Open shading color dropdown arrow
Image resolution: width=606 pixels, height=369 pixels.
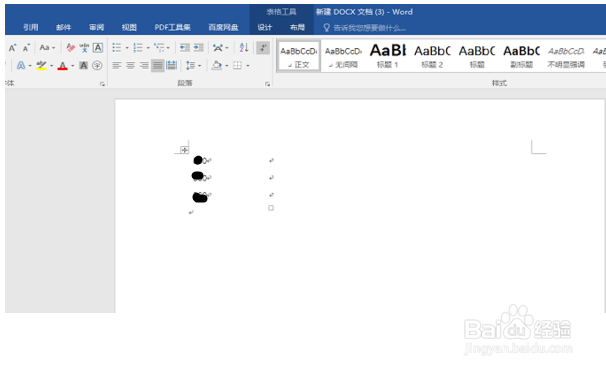click(x=227, y=66)
